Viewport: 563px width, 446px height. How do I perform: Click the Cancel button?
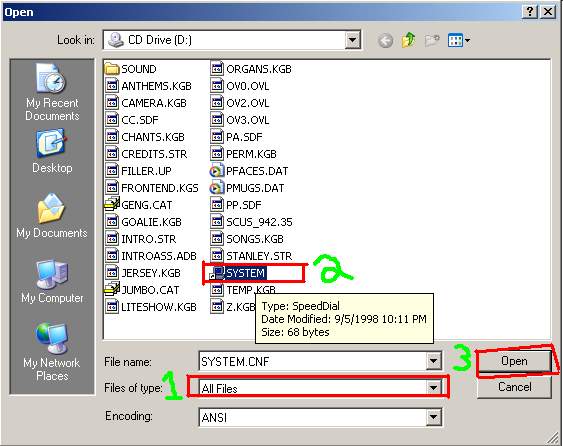pos(514,387)
